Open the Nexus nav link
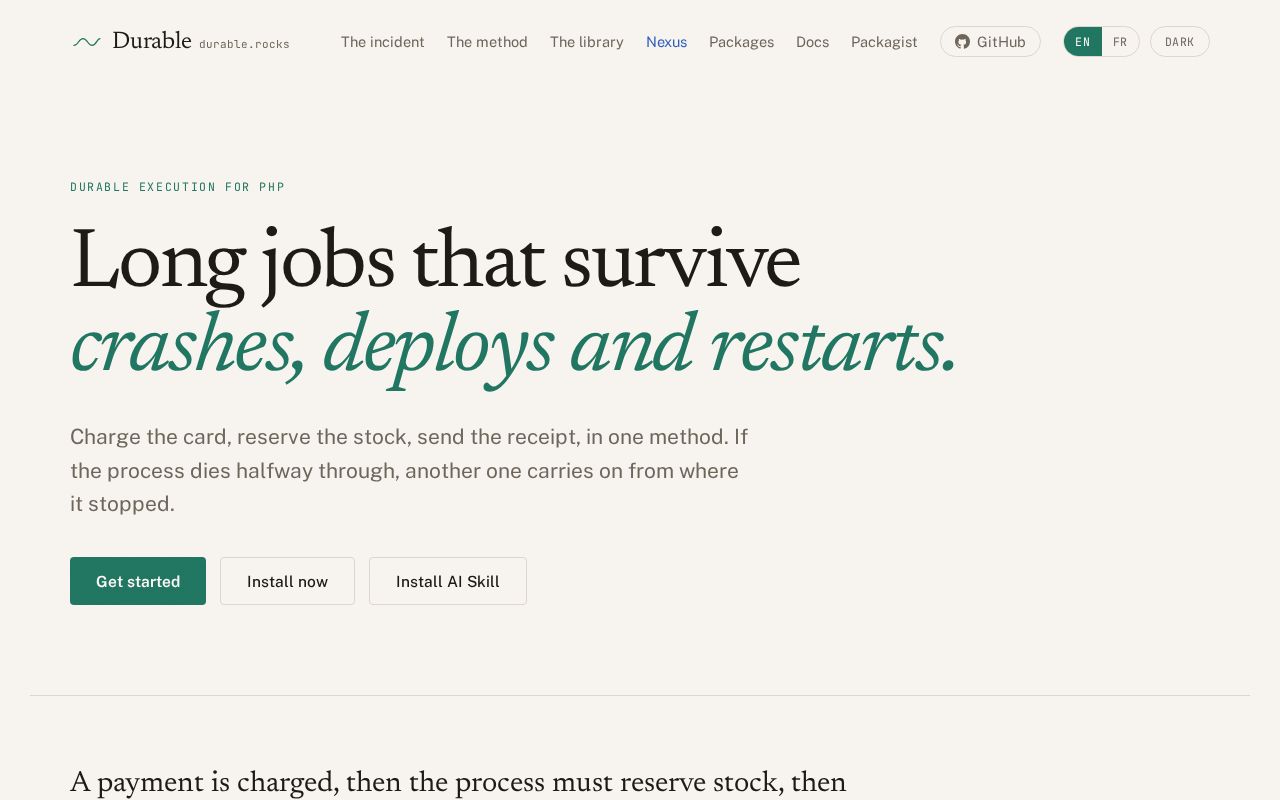 point(666,42)
